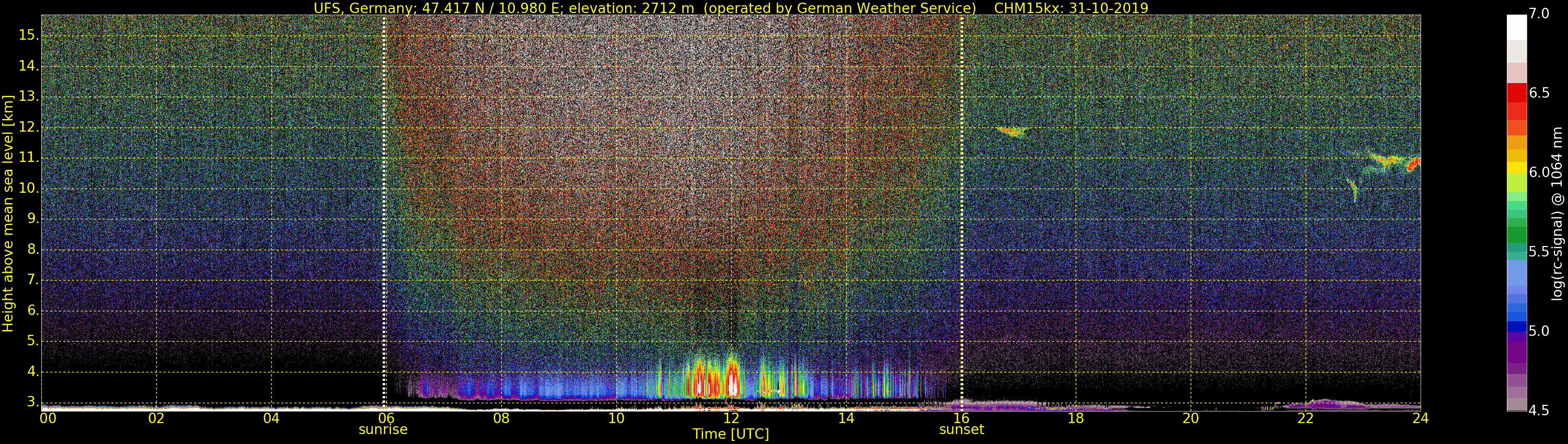Click the '04' time tick label
The height and width of the screenshot is (444, 1568).
(x=271, y=418)
